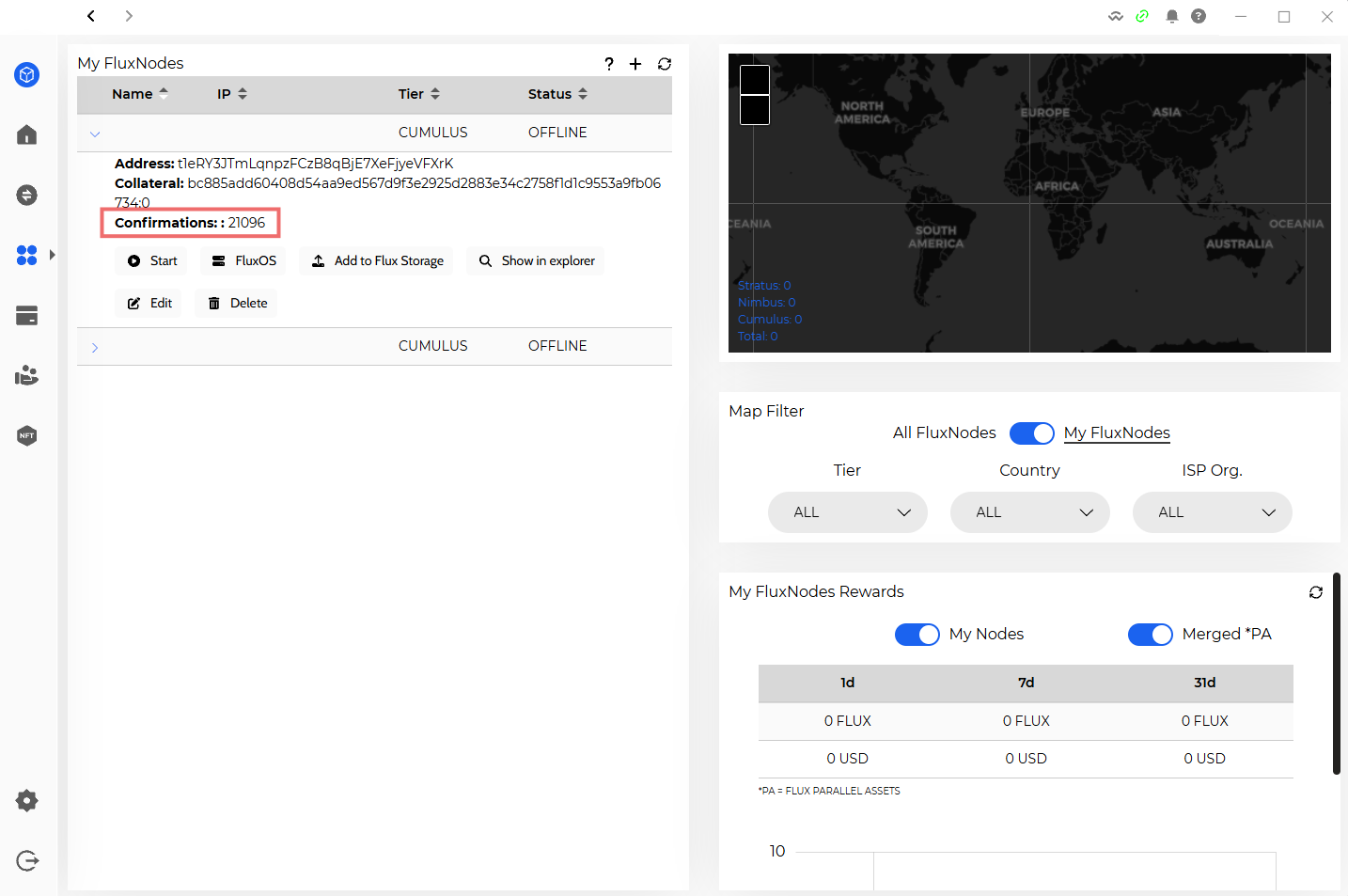Sort nodes by Status column
Screen dimensions: 1348x896
pyautogui.click(x=557, y=94)
